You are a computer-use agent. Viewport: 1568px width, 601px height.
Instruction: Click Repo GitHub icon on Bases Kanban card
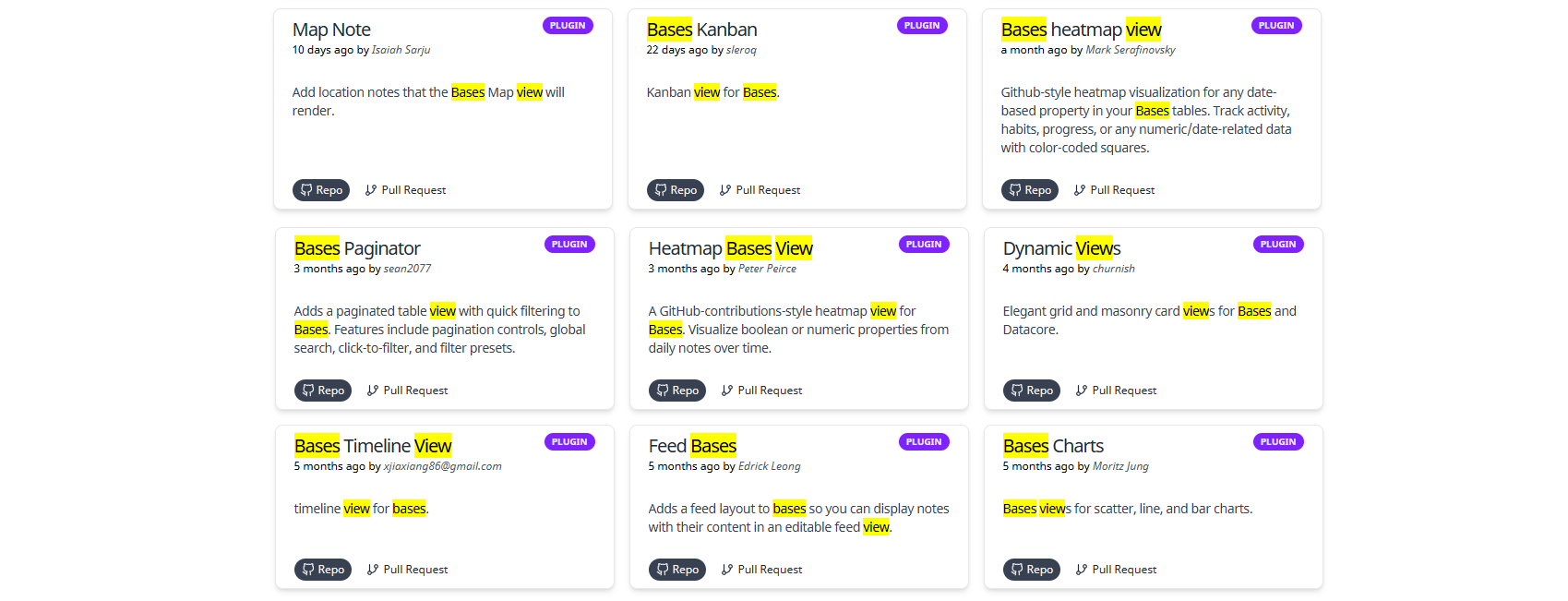click(661, 190)
